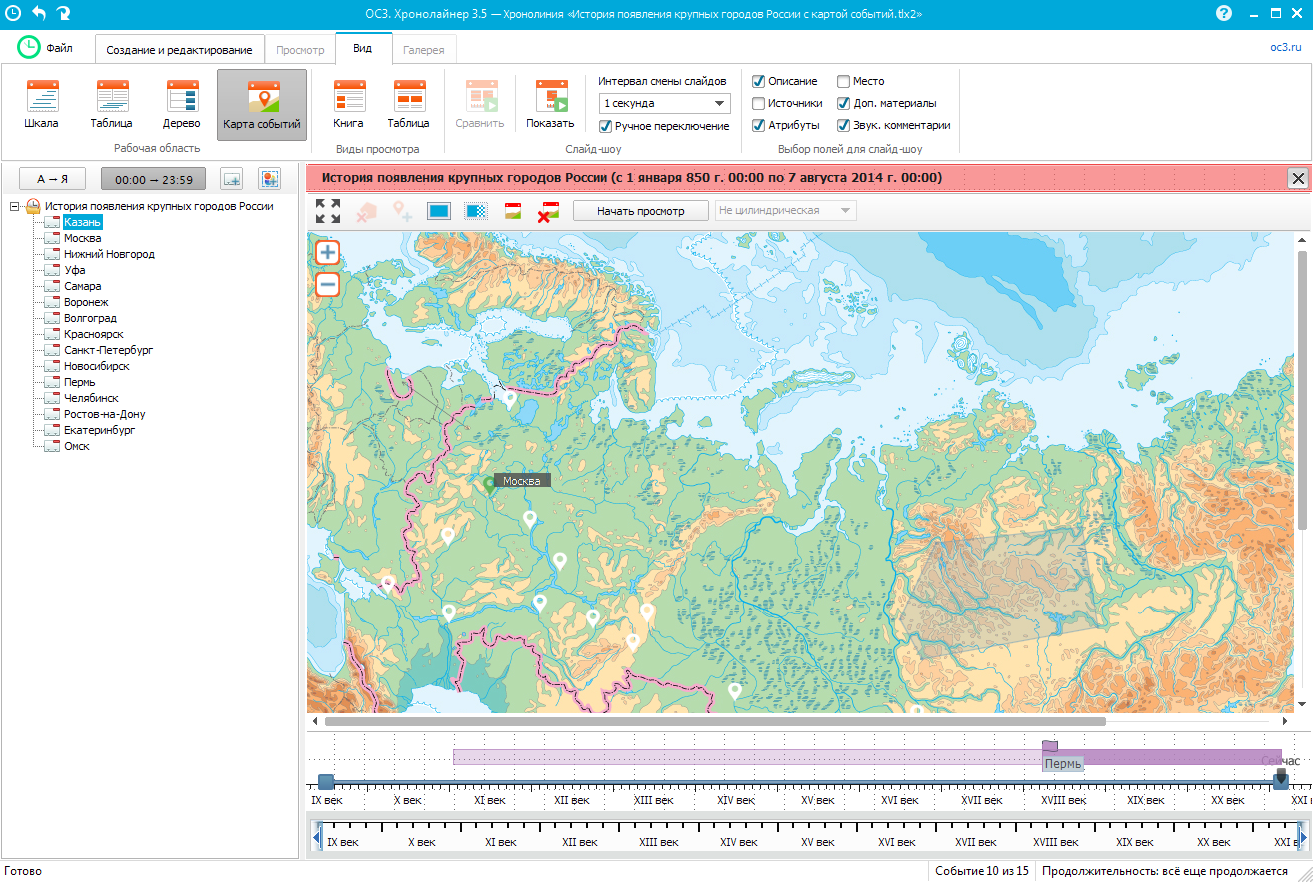The height and width of the screenshot is (882, 1313).
Task: Select the Карта событий workspace
Action: click(x=261, y=102)
